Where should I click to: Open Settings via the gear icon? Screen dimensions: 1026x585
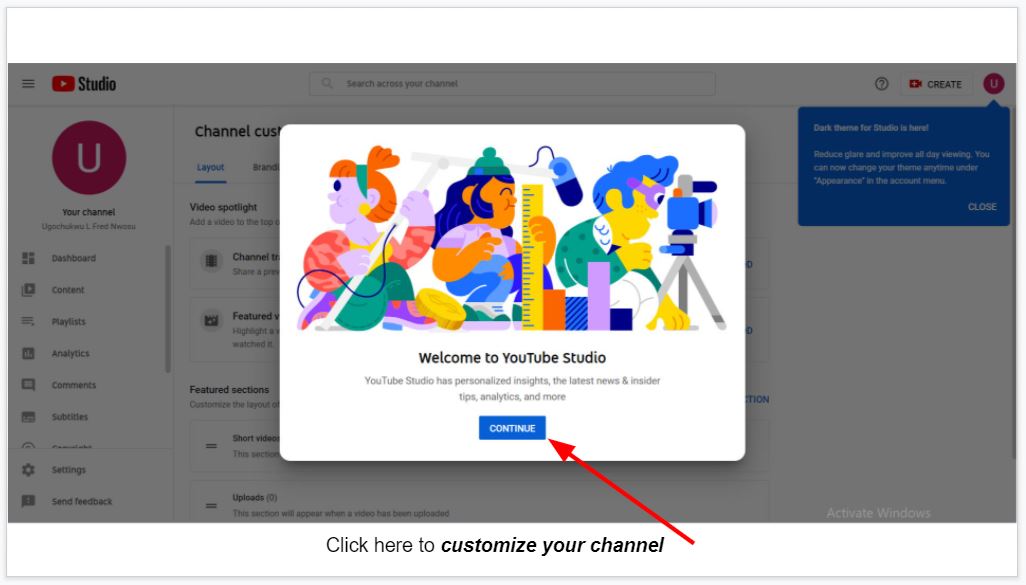point(28,470)
